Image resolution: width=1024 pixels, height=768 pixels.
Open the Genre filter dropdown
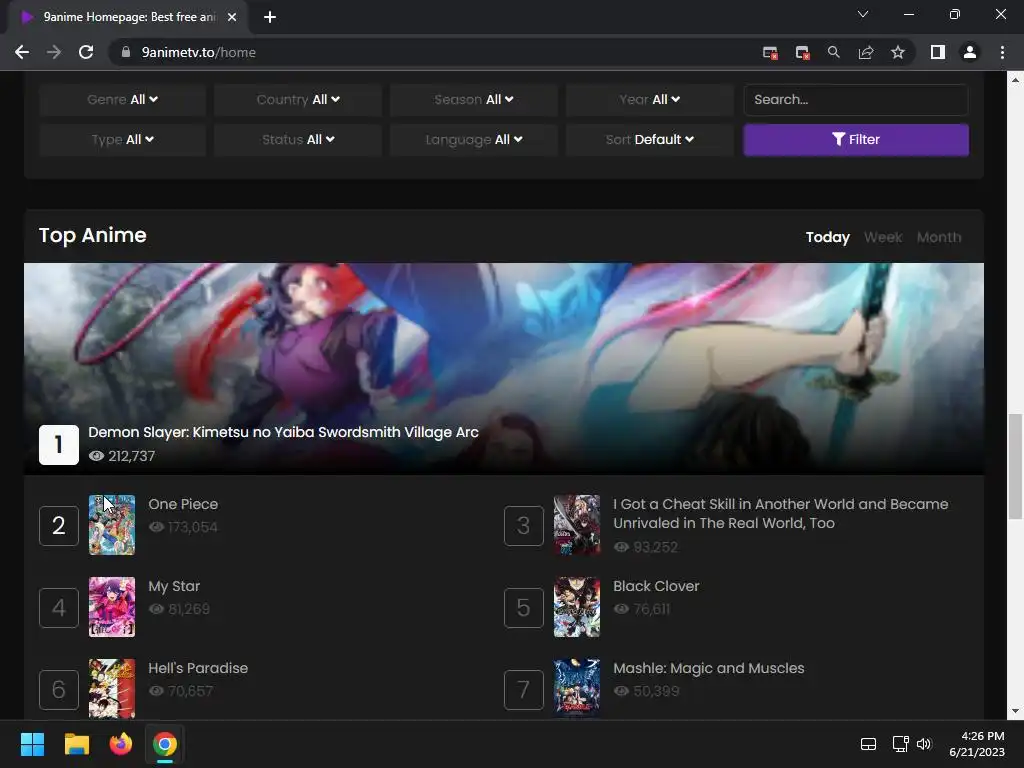coord(122,99)
